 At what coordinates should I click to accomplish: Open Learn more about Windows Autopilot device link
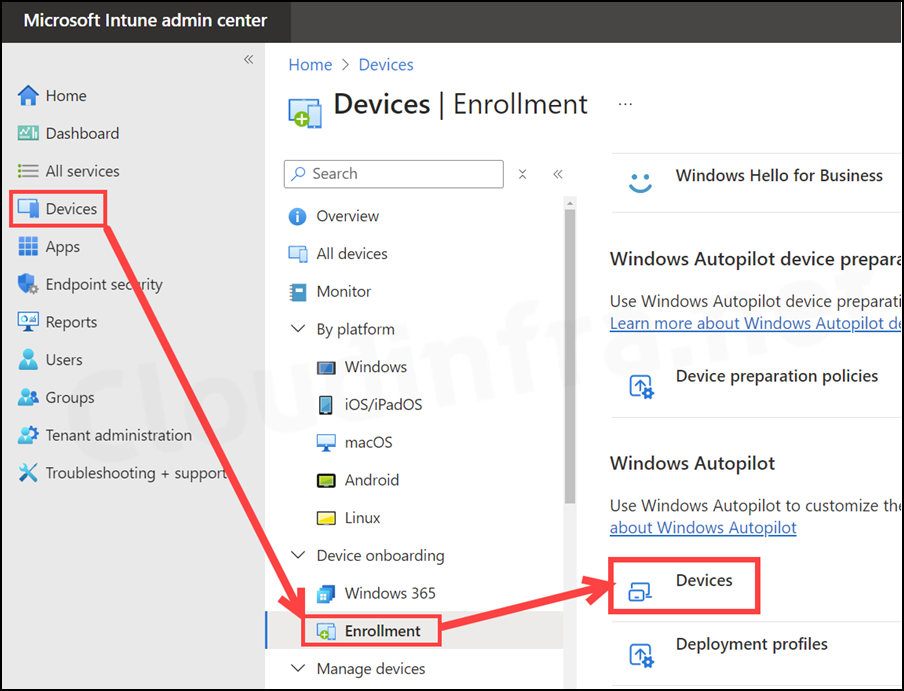point(755,323)
